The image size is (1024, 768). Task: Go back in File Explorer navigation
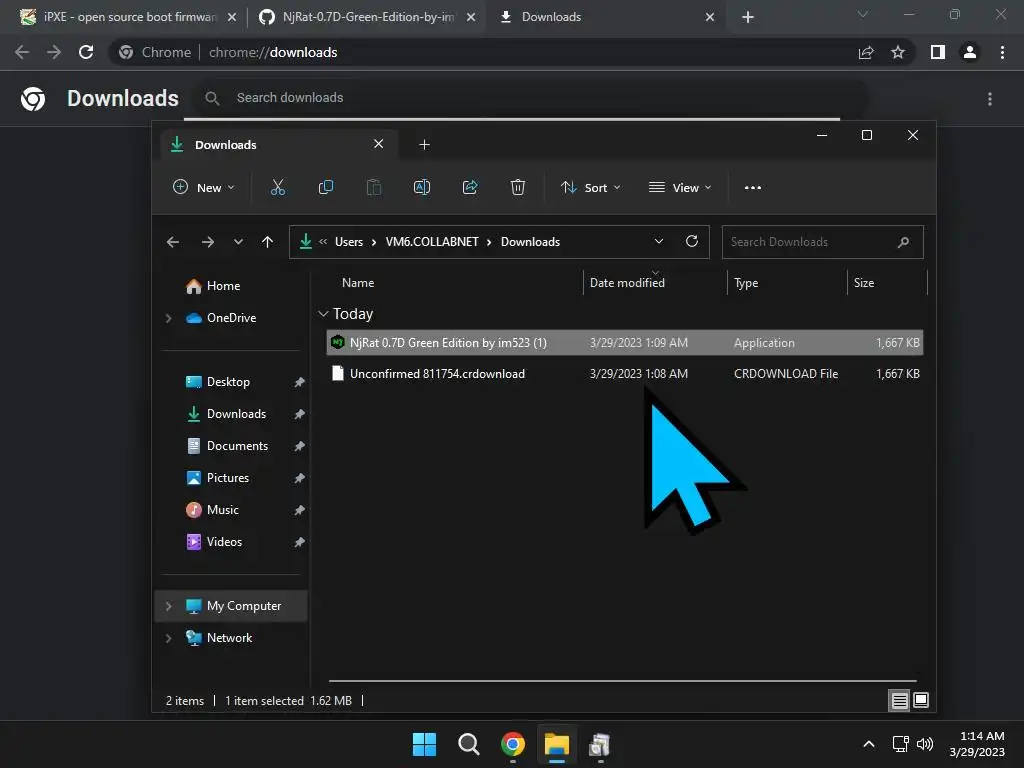(172, 242)
